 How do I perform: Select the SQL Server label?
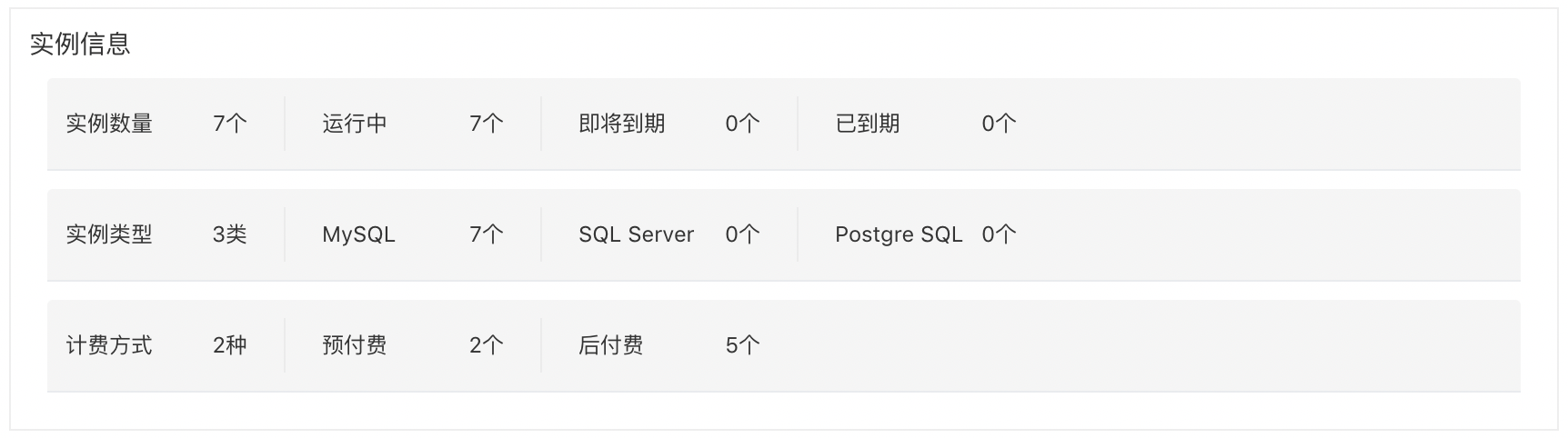pos(637,234)
